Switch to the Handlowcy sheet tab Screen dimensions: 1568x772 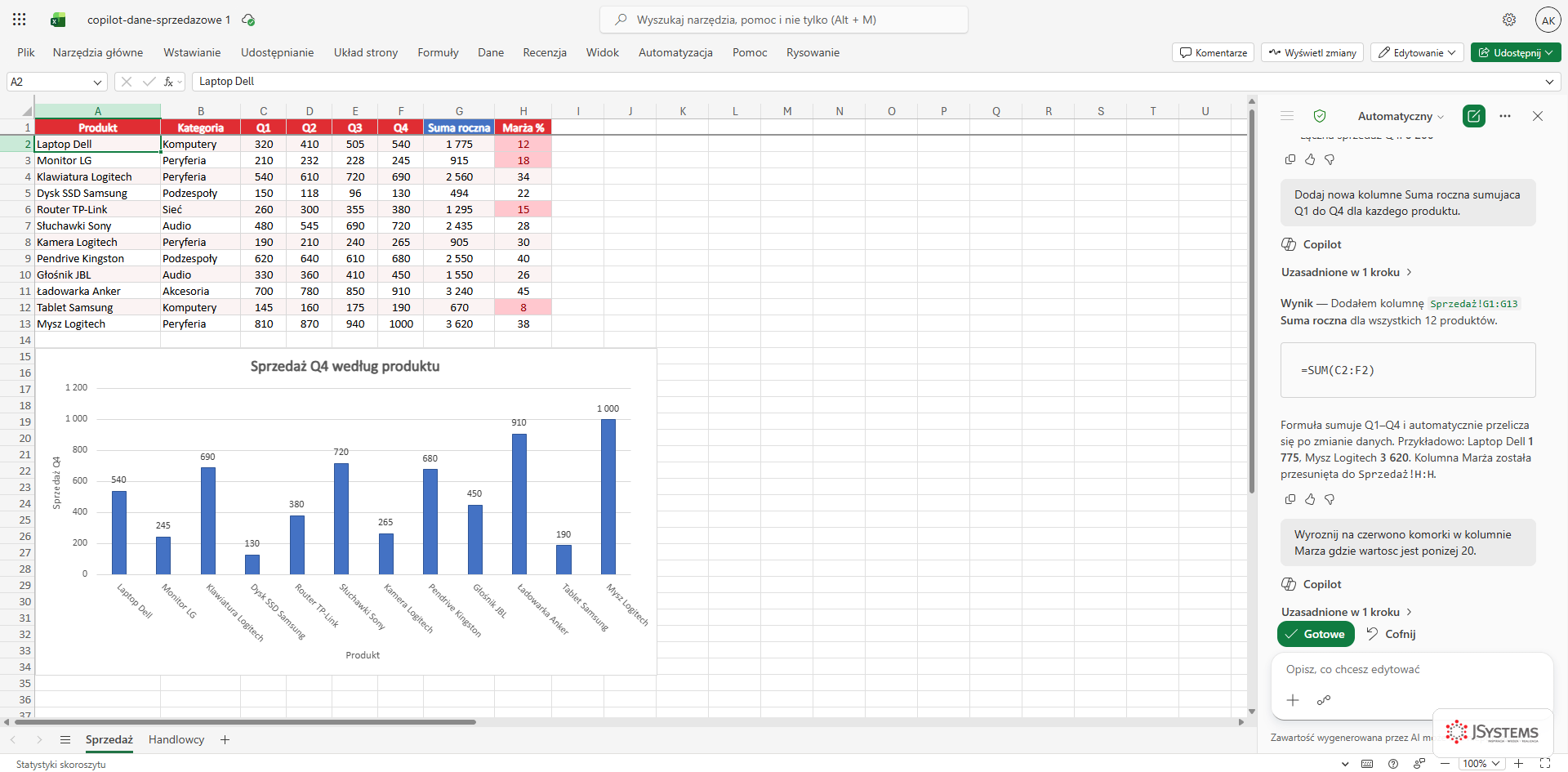(176, 740)
